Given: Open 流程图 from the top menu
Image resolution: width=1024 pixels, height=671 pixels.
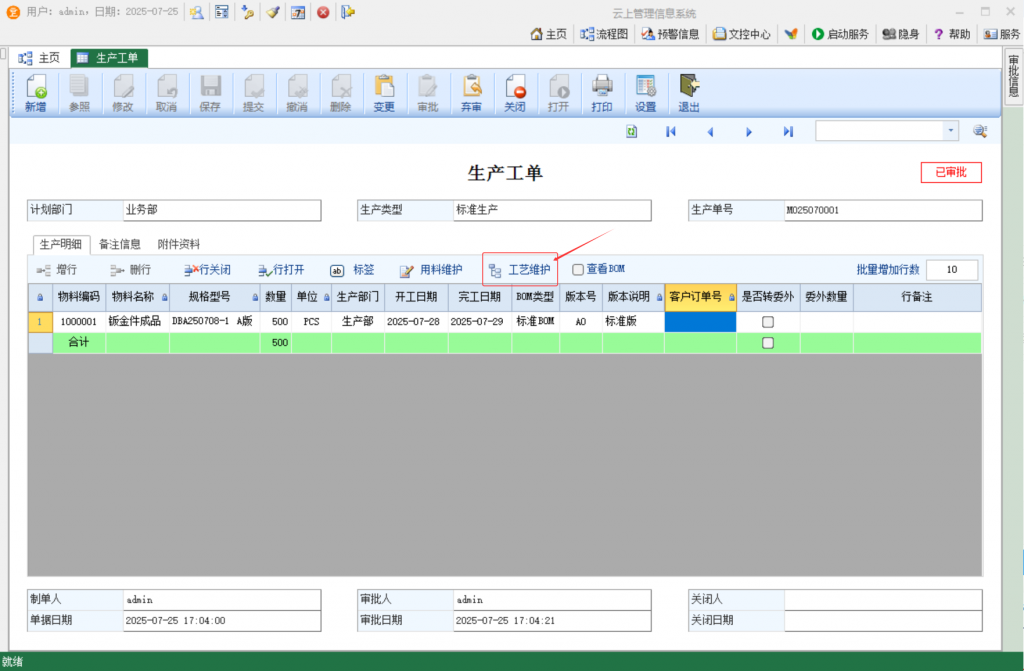Looking at the screenshot, I should pos(604,34).
